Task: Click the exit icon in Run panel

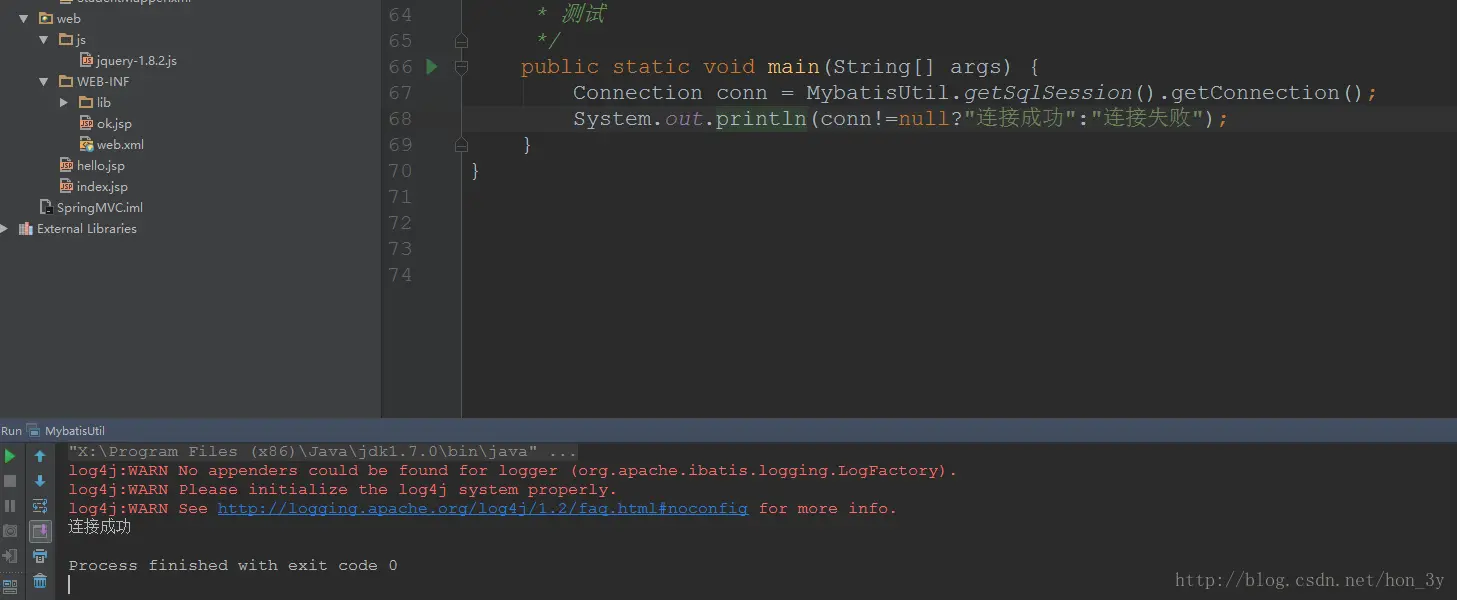Action: pyautogui.click(x=10, y=556)
